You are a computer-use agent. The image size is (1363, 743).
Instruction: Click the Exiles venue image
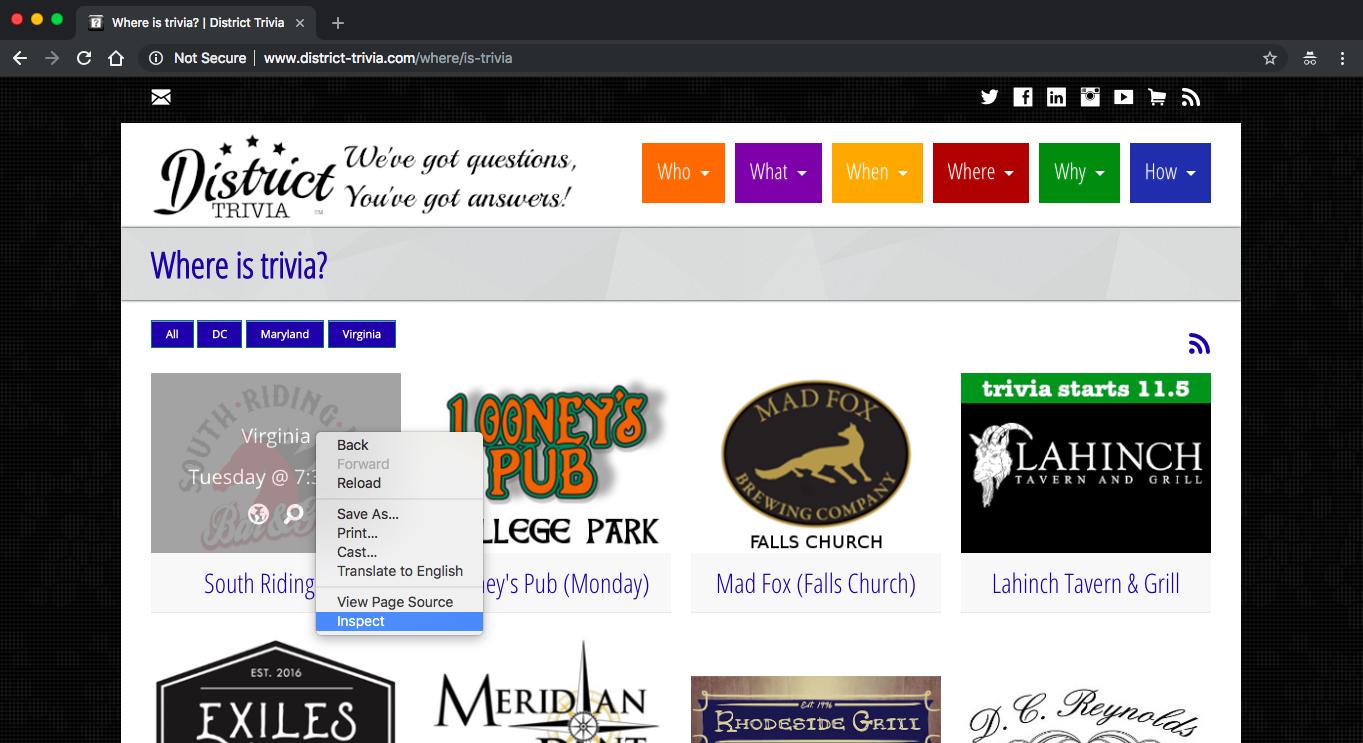276,692
